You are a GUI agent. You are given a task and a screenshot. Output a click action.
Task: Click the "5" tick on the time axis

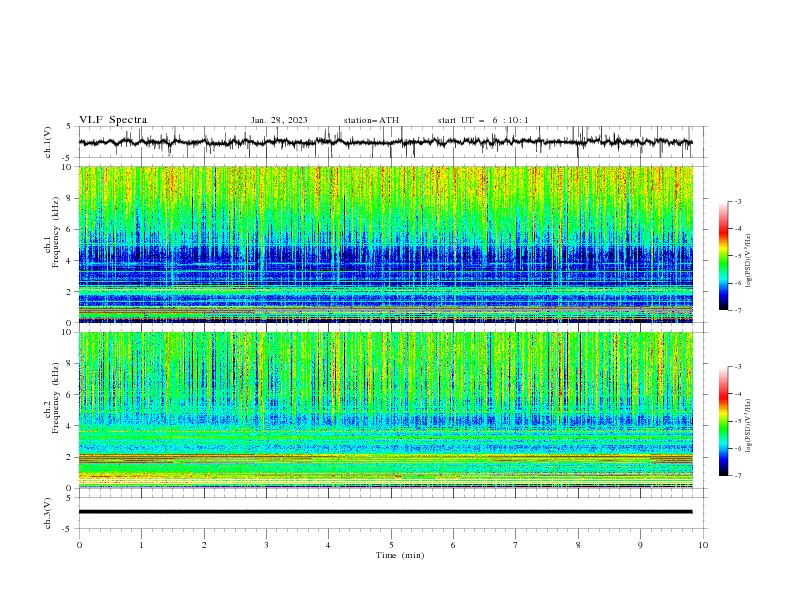(x=391, y=545)
